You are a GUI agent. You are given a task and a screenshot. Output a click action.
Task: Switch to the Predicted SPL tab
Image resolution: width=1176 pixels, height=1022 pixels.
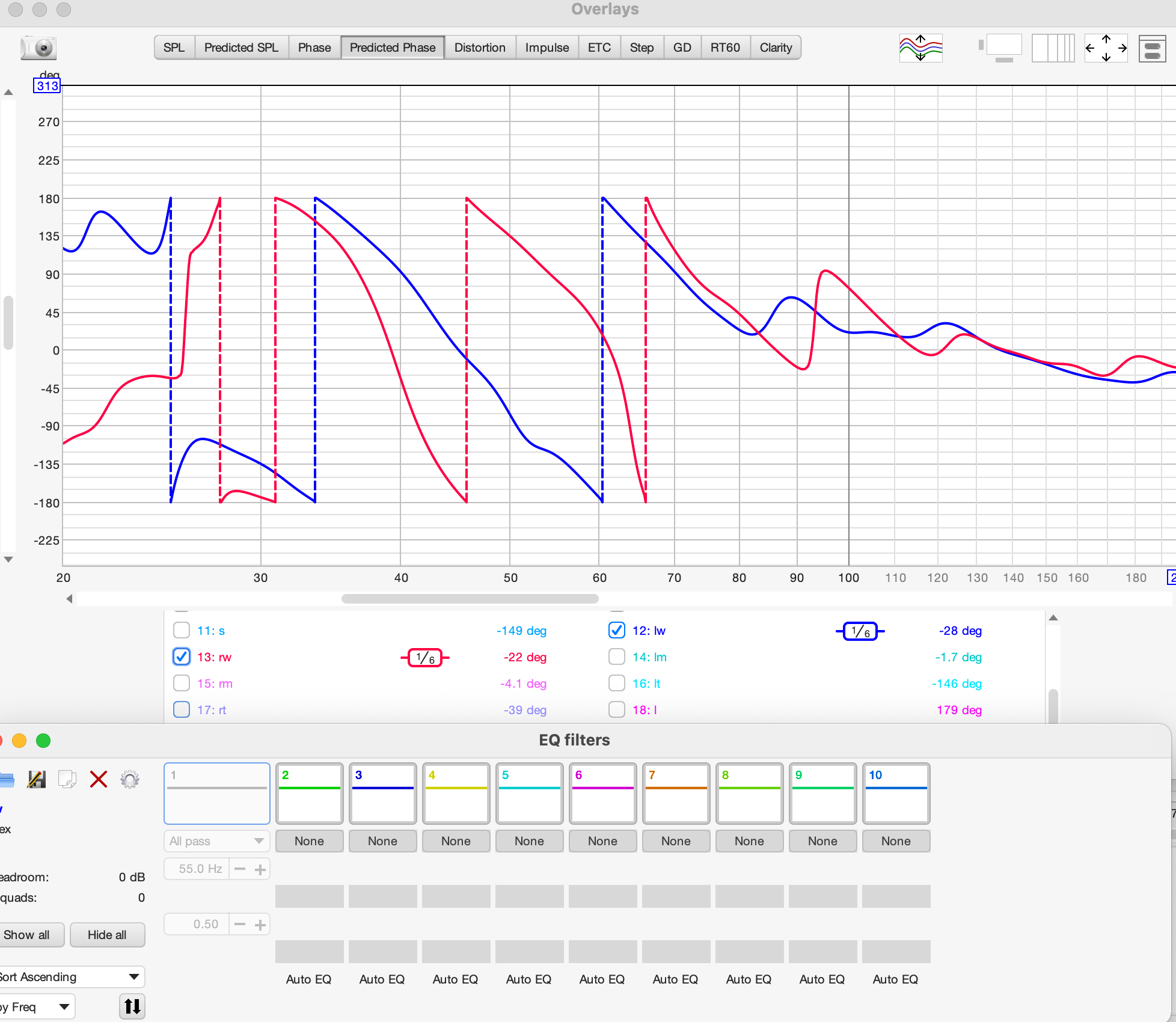click(241, 47)
